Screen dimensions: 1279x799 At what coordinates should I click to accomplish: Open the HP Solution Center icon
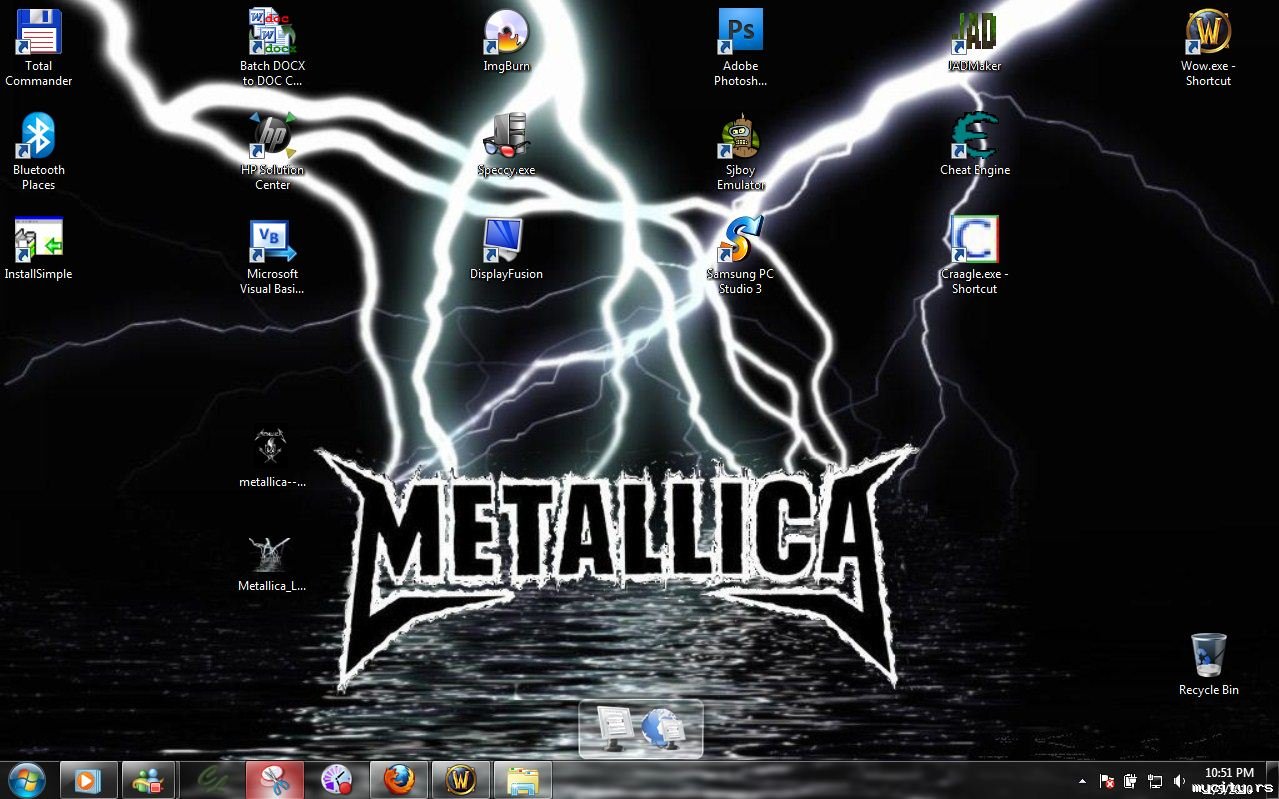click(272, 152)
